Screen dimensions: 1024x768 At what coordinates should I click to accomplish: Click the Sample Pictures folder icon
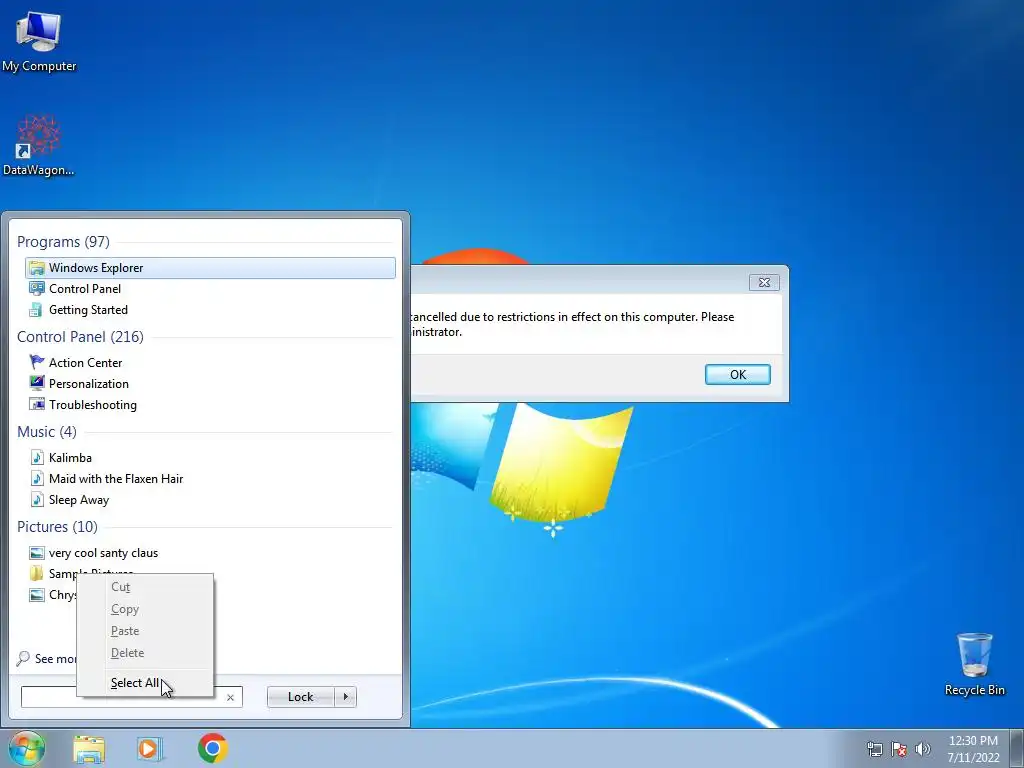coord(37,573)
